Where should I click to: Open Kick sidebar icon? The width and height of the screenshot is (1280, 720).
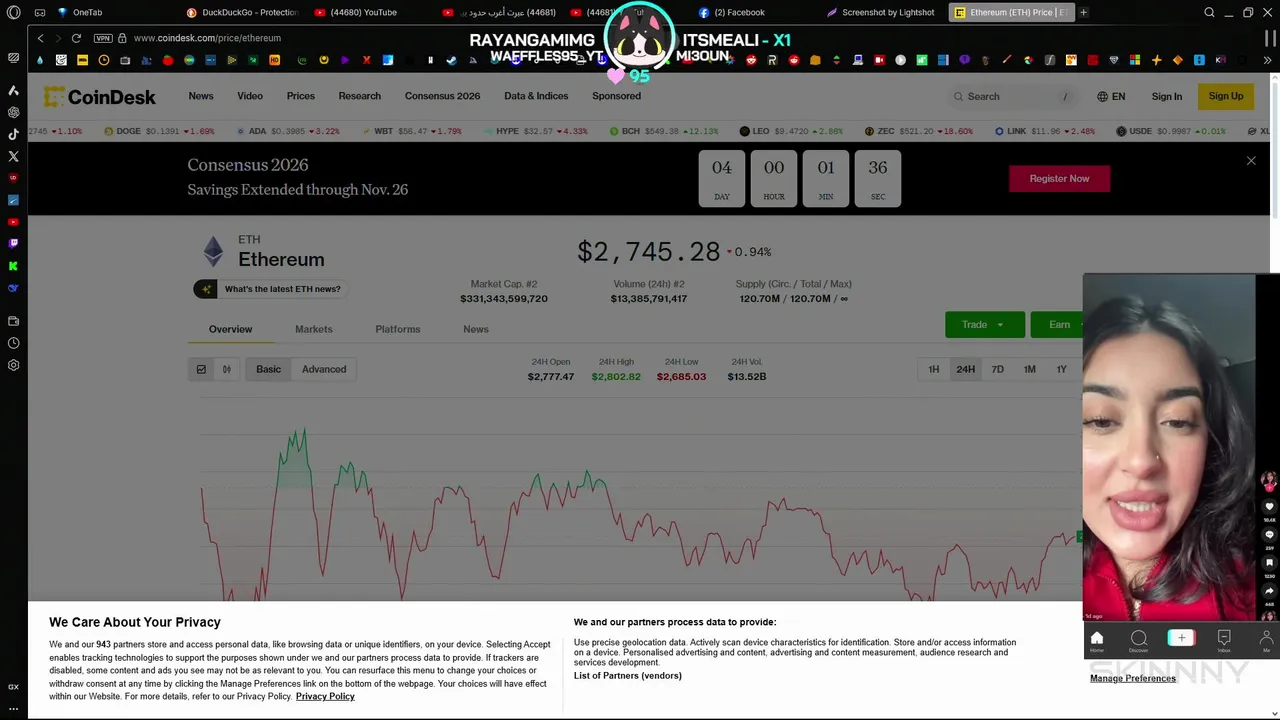tap(13, 265)
